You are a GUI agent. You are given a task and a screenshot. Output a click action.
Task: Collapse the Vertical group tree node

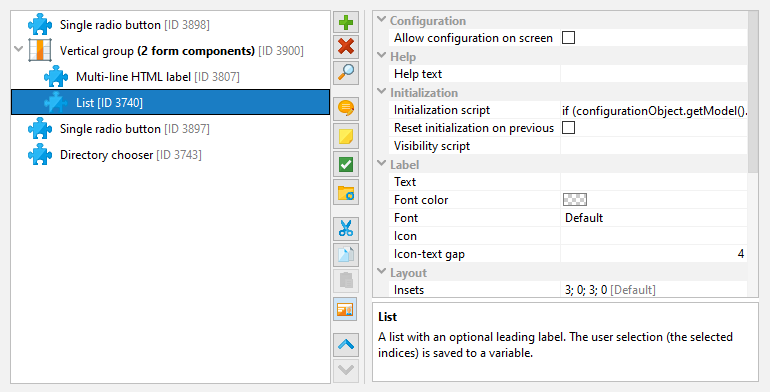point(19,50)
